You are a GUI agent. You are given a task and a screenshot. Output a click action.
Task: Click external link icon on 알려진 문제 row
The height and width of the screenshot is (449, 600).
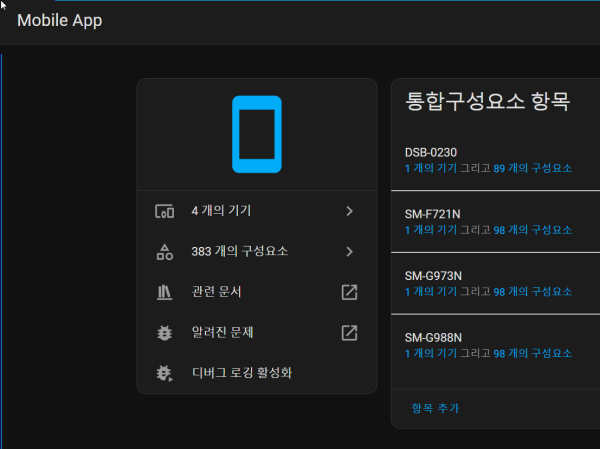point(349,333)
